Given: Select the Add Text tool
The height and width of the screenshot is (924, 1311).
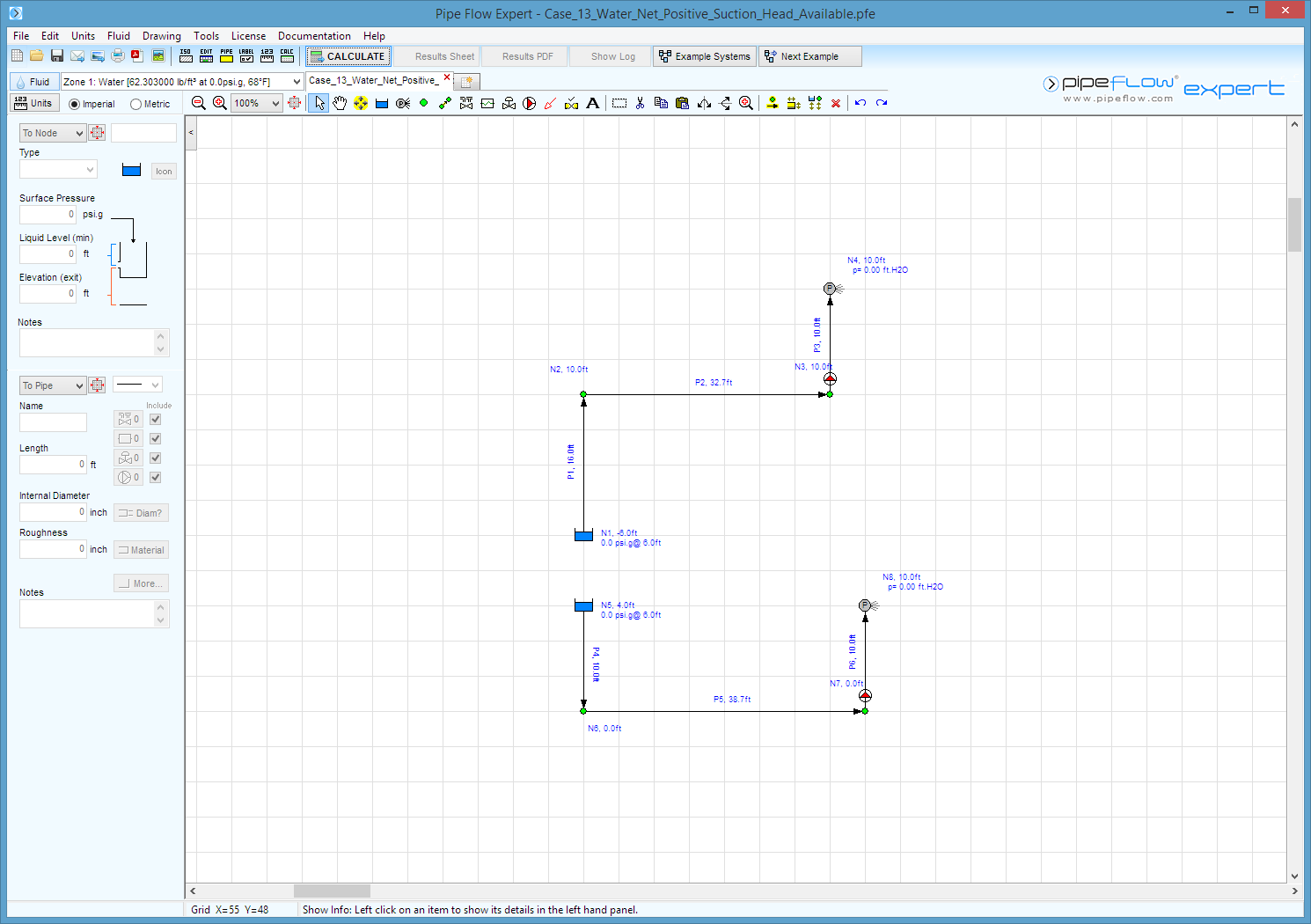Looking at the screenshot, I should pyautogui.click(x=593, y=103).
